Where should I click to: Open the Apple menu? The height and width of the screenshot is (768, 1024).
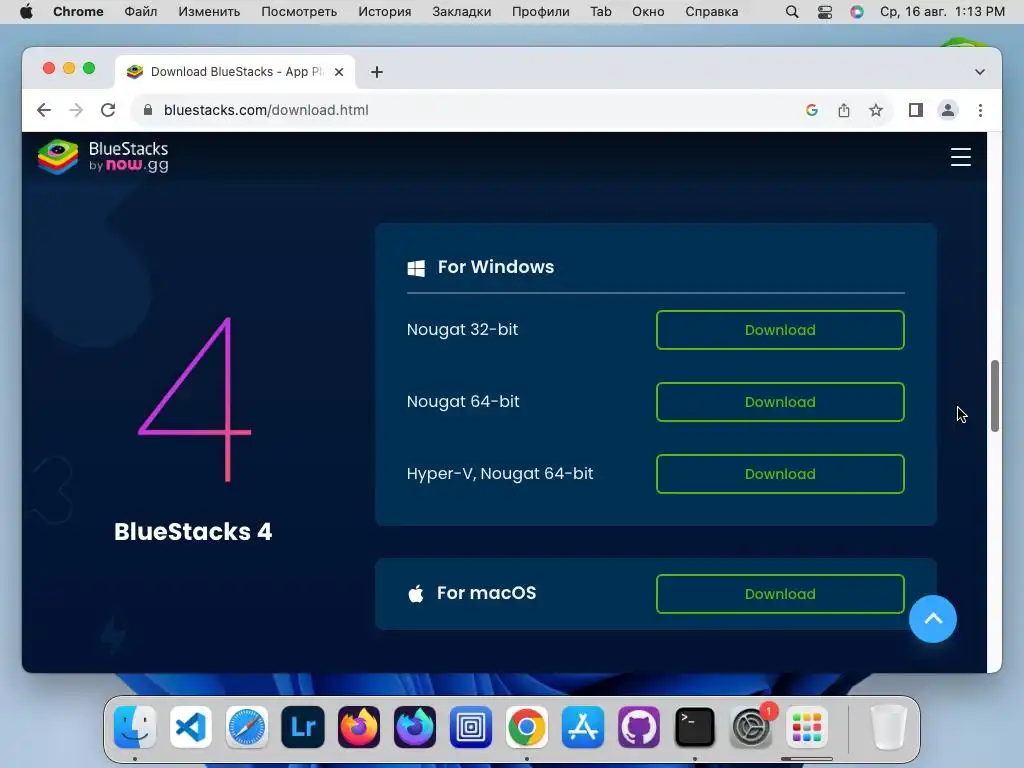coord(26,12)
